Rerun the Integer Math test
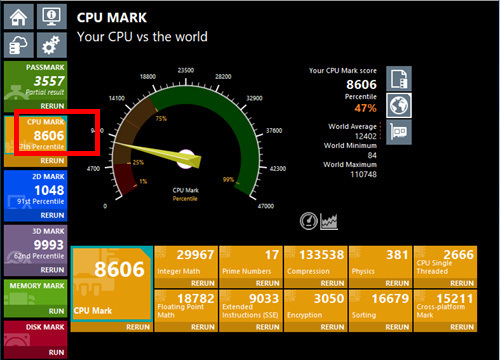The height and width of the screenshot is (360, 500). coord(203,283)
